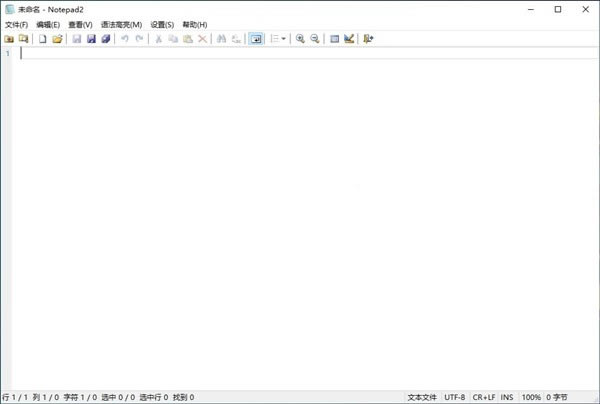Image resolution: width=600 pixels, height=404 pixels.
Task: Zoom out with the magnifier minus icon
Action: 315,39
